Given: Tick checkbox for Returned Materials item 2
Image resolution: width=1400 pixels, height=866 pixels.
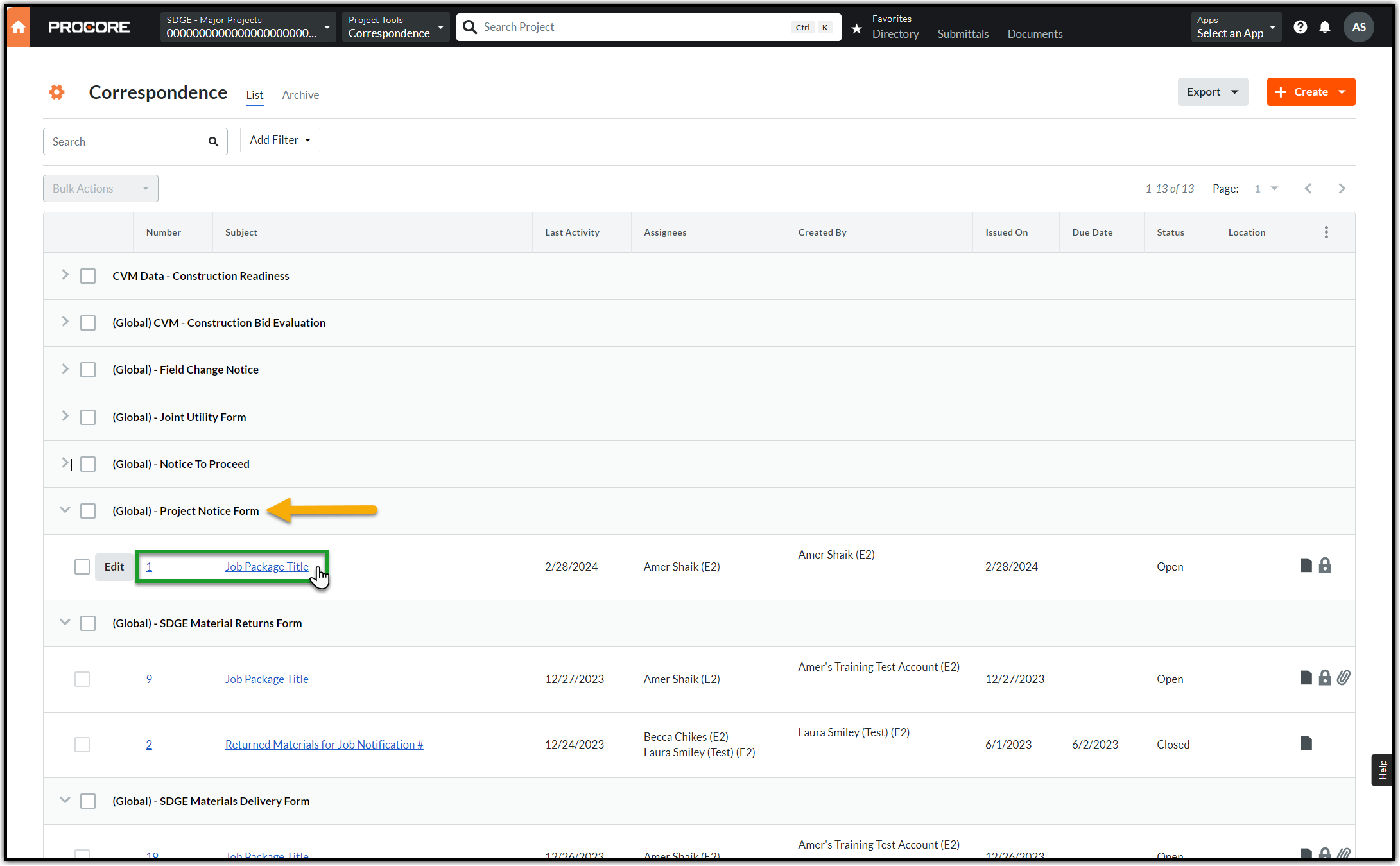Looking at the screenshot, I should pos(82,745).
